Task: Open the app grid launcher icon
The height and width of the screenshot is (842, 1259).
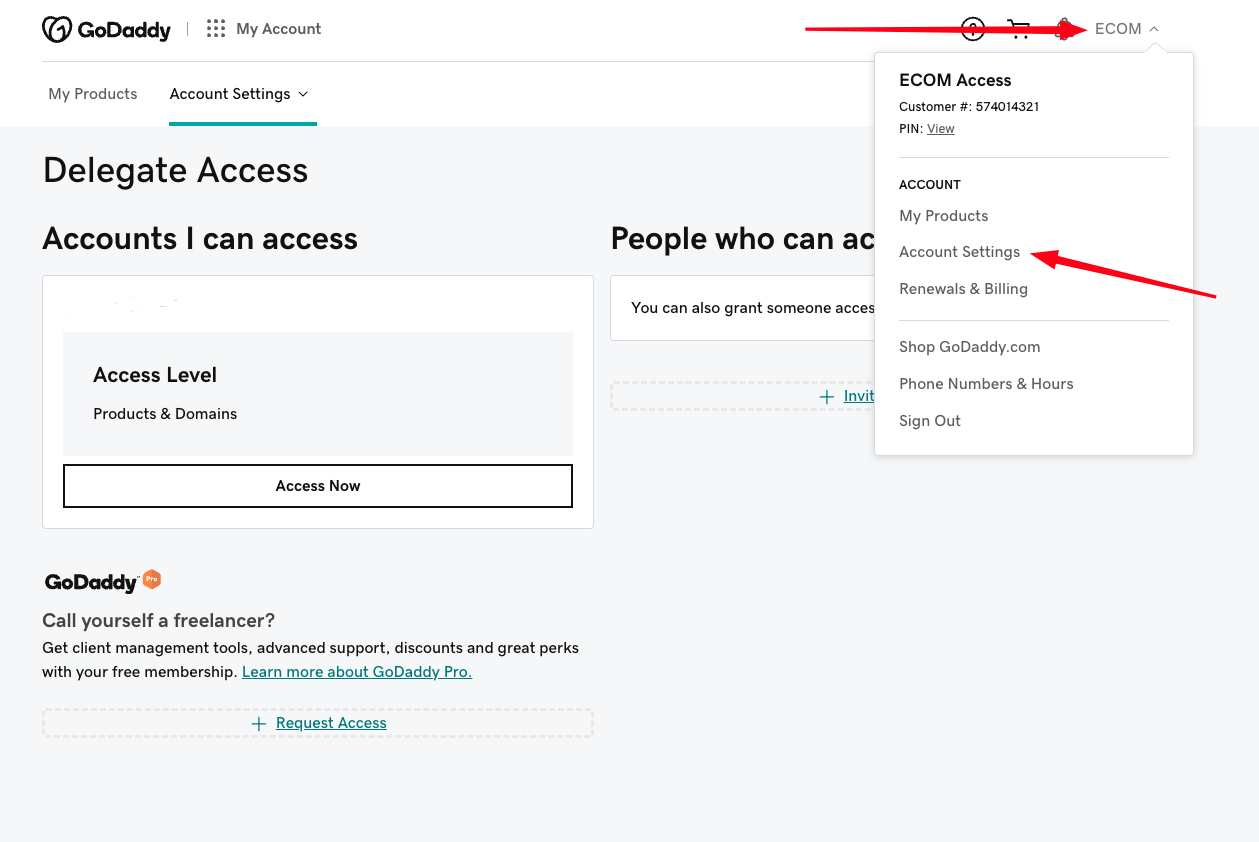Action: 216,29
